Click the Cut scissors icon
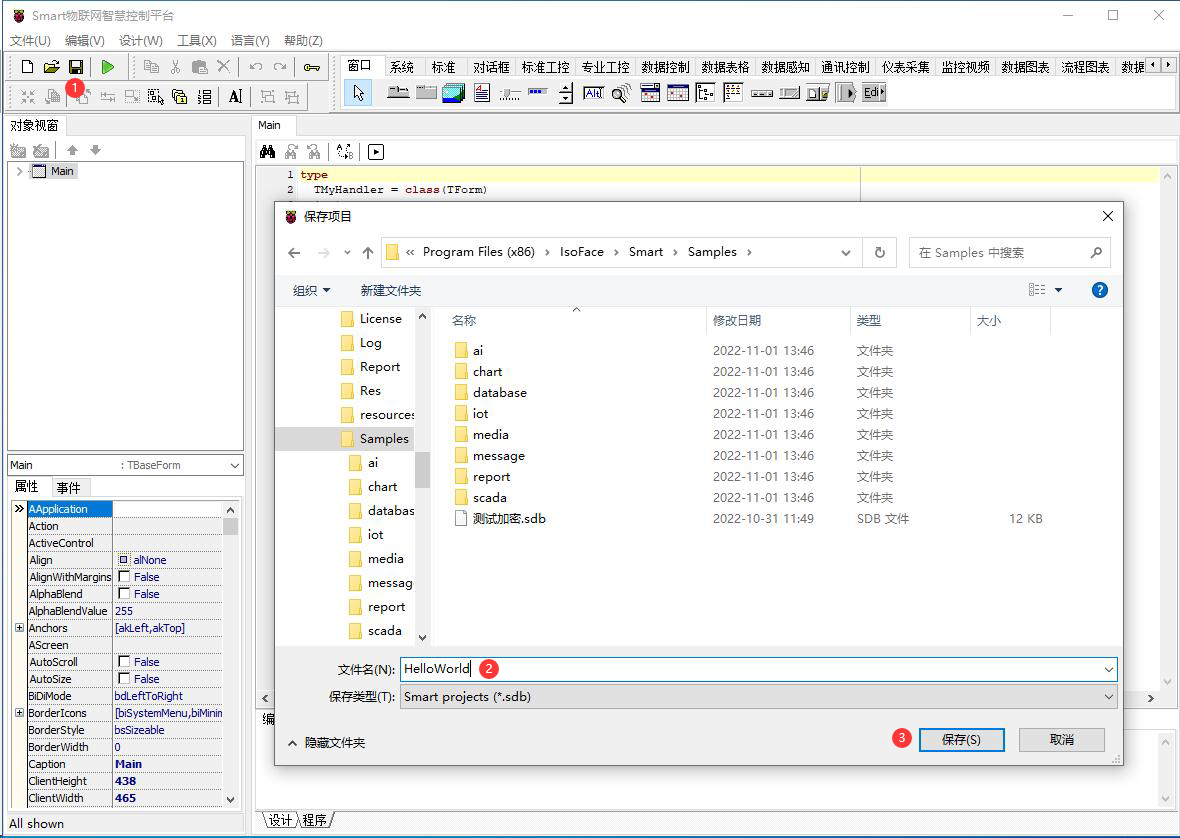 175,67
